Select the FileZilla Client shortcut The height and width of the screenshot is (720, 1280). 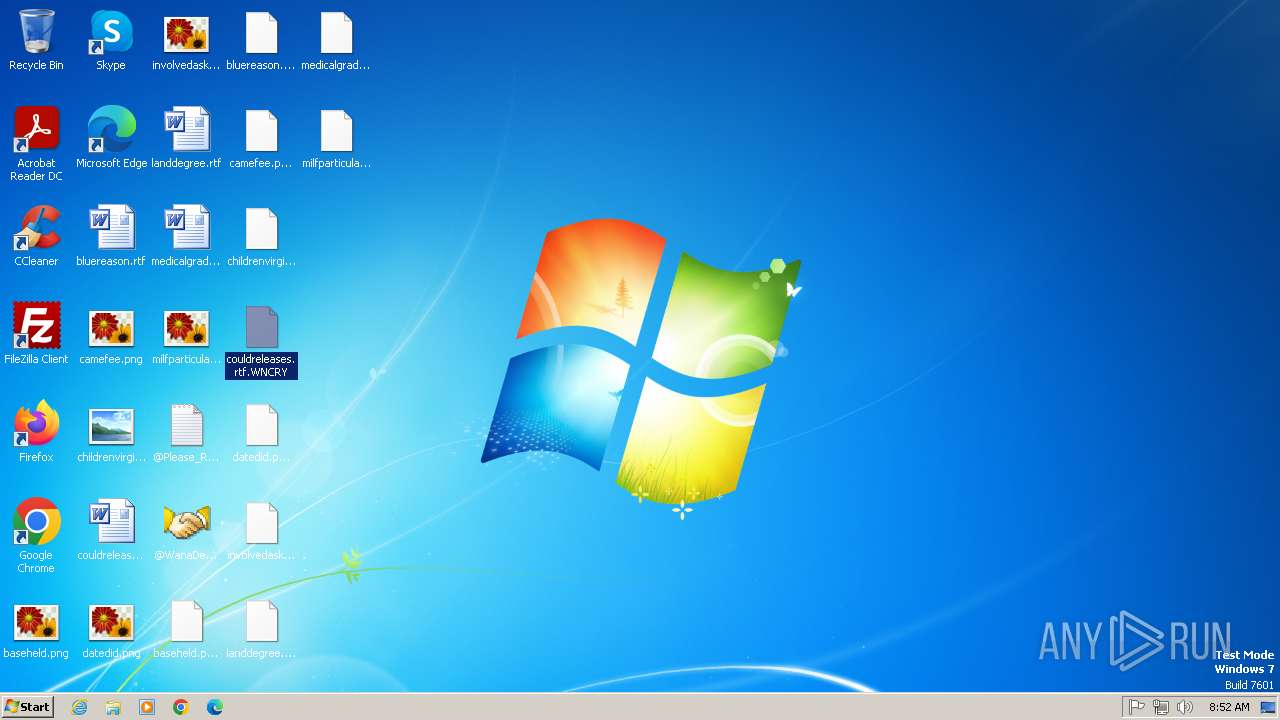point(36,334)
